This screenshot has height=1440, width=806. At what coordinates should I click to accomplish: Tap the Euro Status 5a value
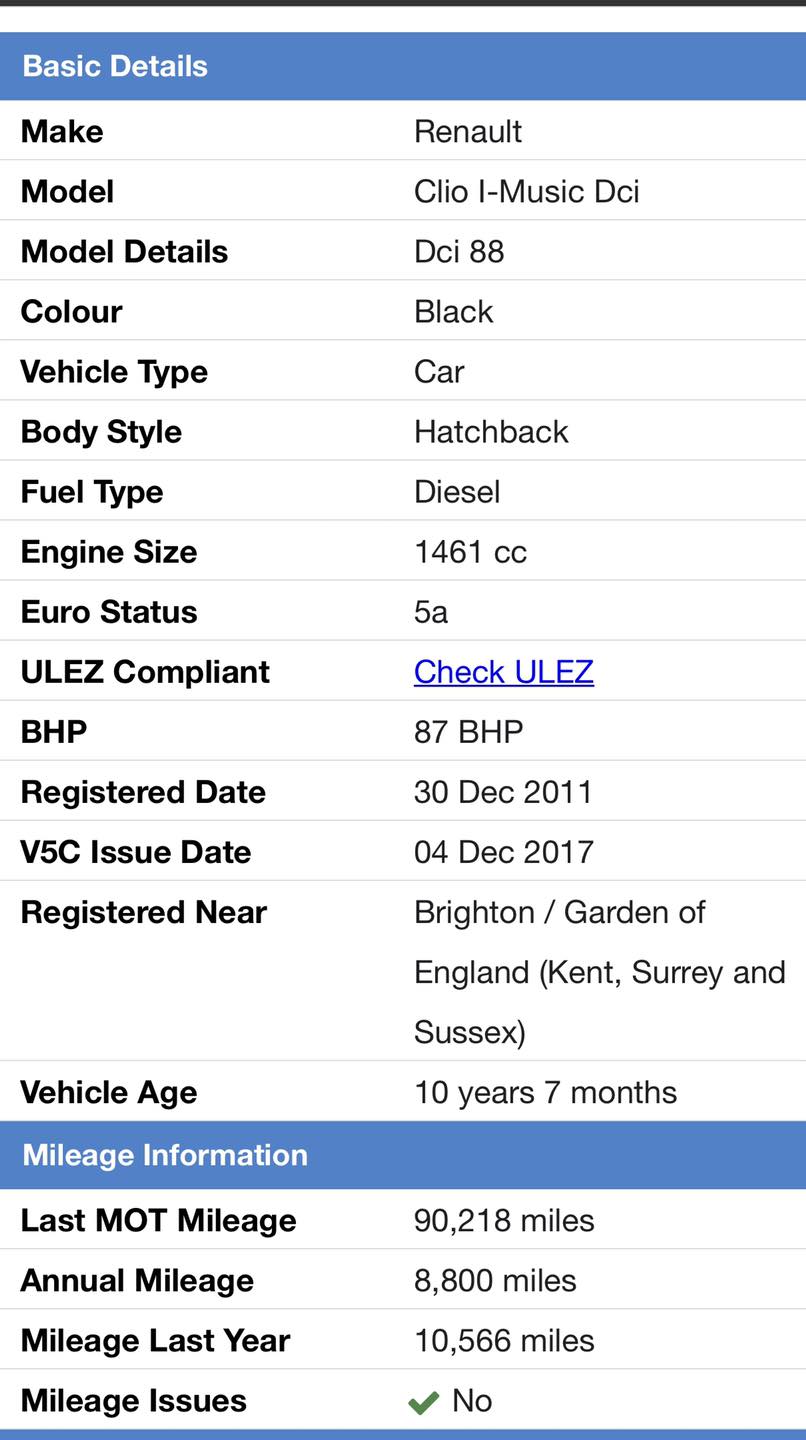tap(431, 612)
